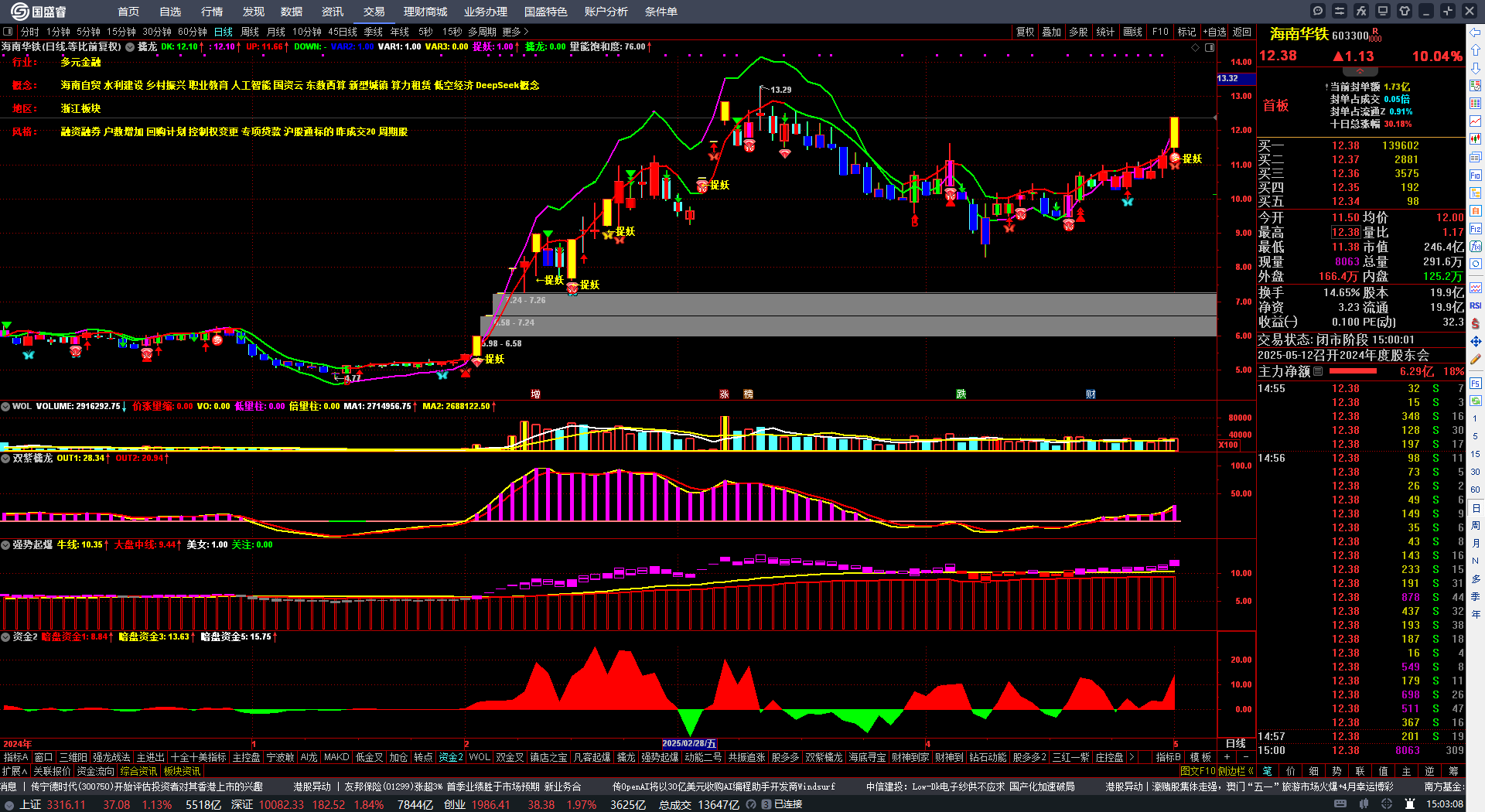Viewport: 1485px width, 812px height.
Task: Open the 账户分析 menu
Action: [606, 12]
